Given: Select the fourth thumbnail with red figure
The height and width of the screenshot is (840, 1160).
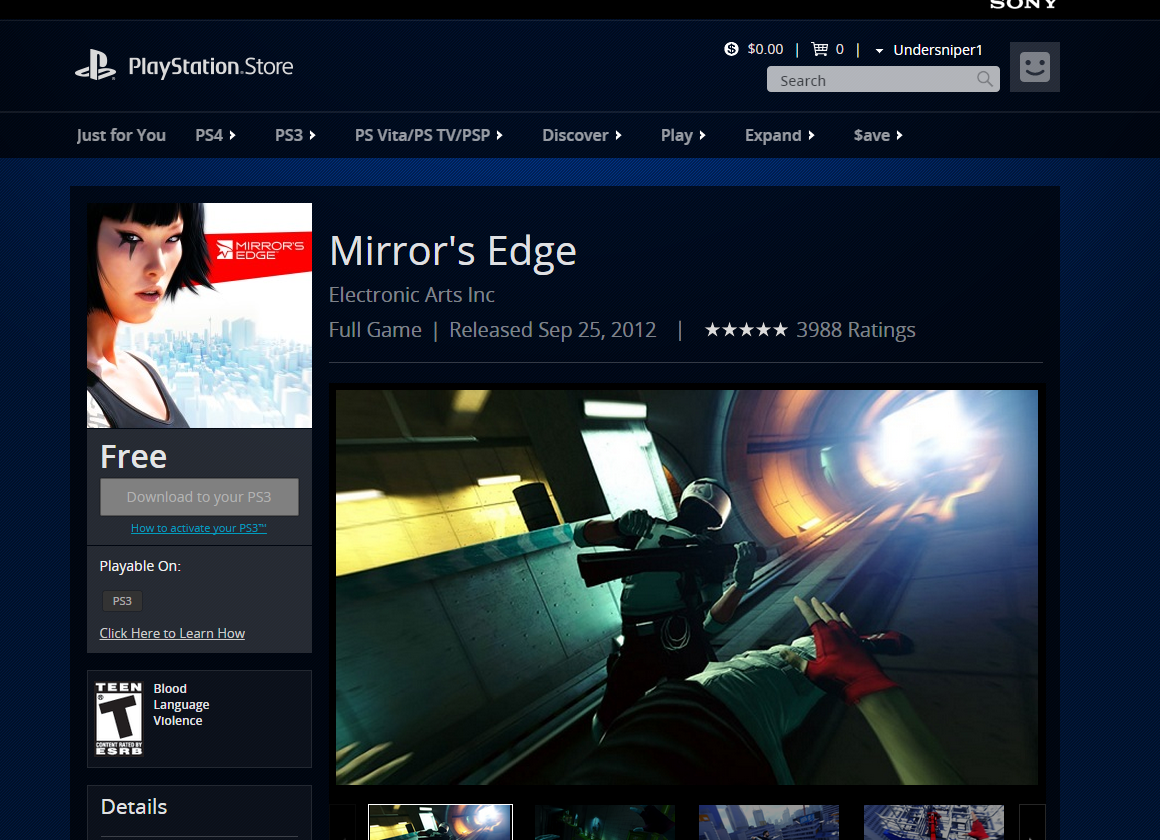Looking at the screenshot, I should pos(934,822).
